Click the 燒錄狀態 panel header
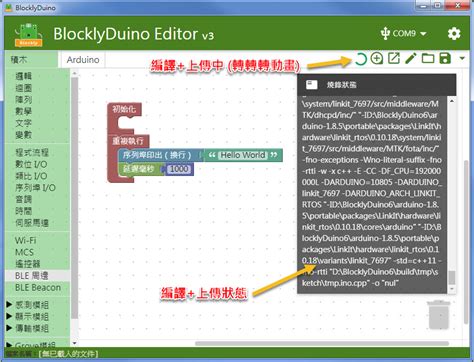The width and height of the screenshot is (474, 362). click(377, 85)
